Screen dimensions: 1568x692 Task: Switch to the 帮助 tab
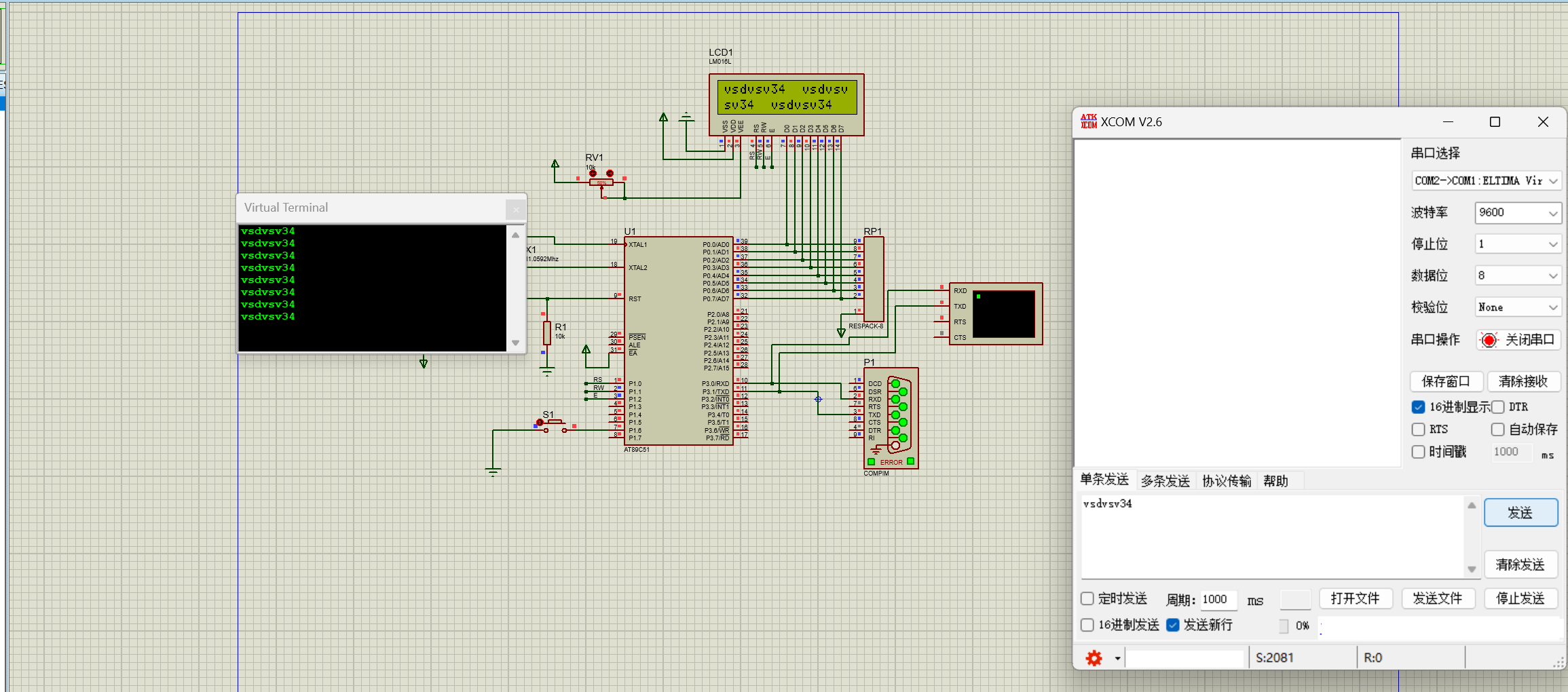coord(1276,481)
